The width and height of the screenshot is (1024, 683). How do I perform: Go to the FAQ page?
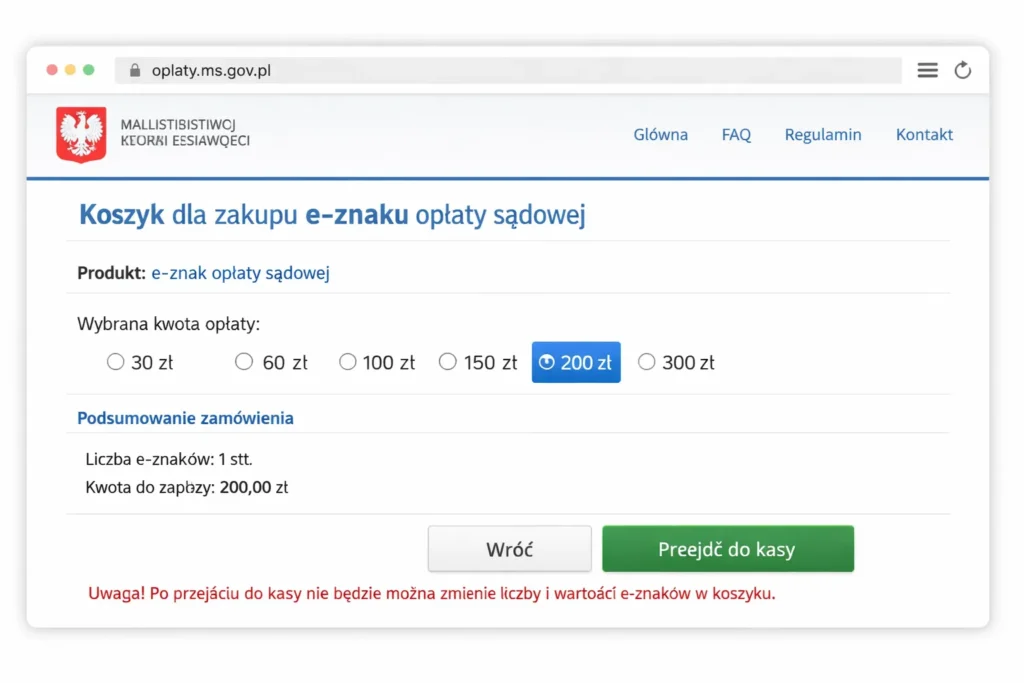point(736,134)
